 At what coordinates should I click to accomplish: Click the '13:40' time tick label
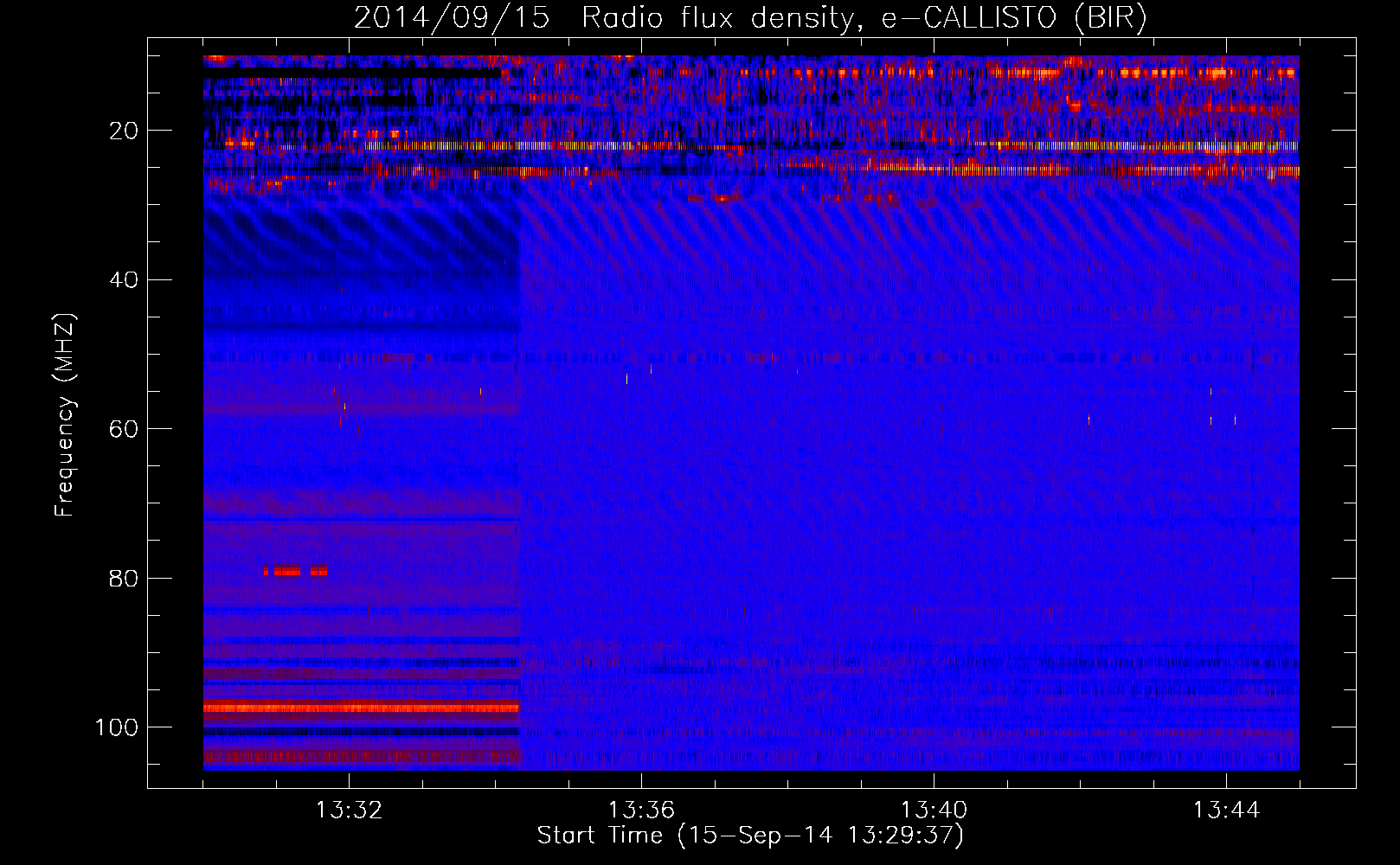[934, 811]
